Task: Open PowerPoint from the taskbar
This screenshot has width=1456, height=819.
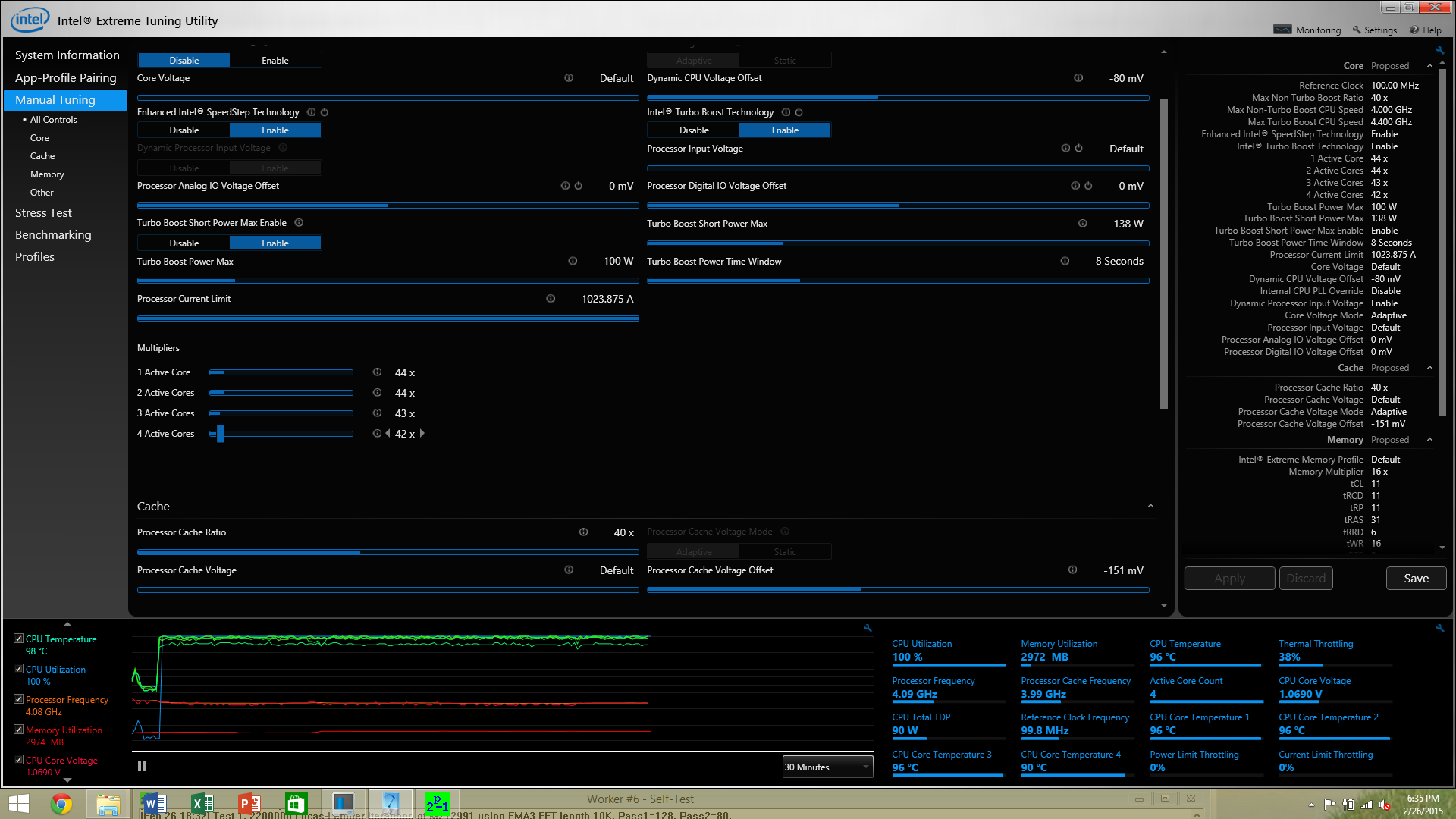Action: (x=249, y=804)
